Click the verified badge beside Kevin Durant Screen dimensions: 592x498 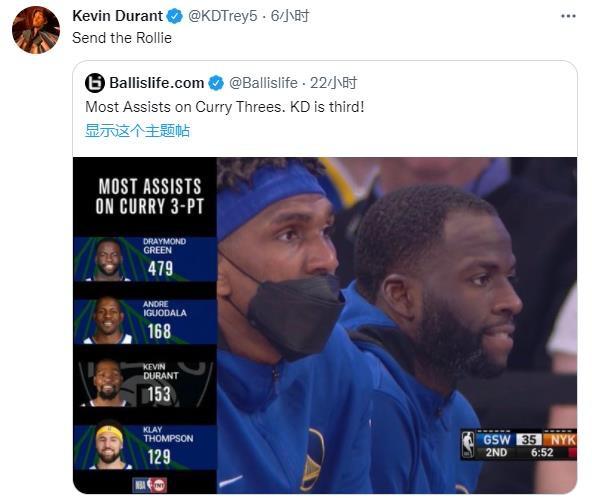[x=174, y=16]
